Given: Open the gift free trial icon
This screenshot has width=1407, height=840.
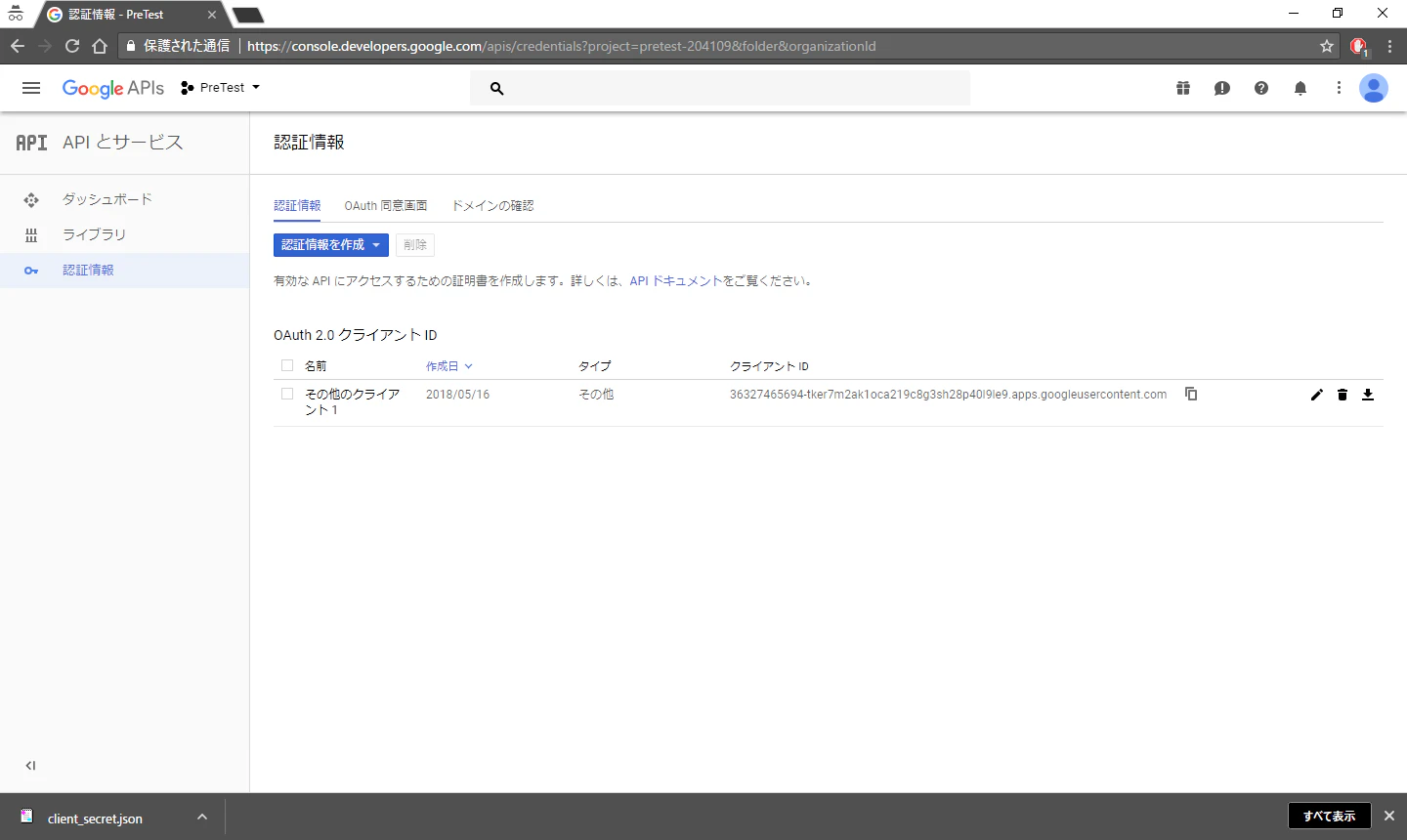Looking at the screenshot, I should [x=1183, y=88].
